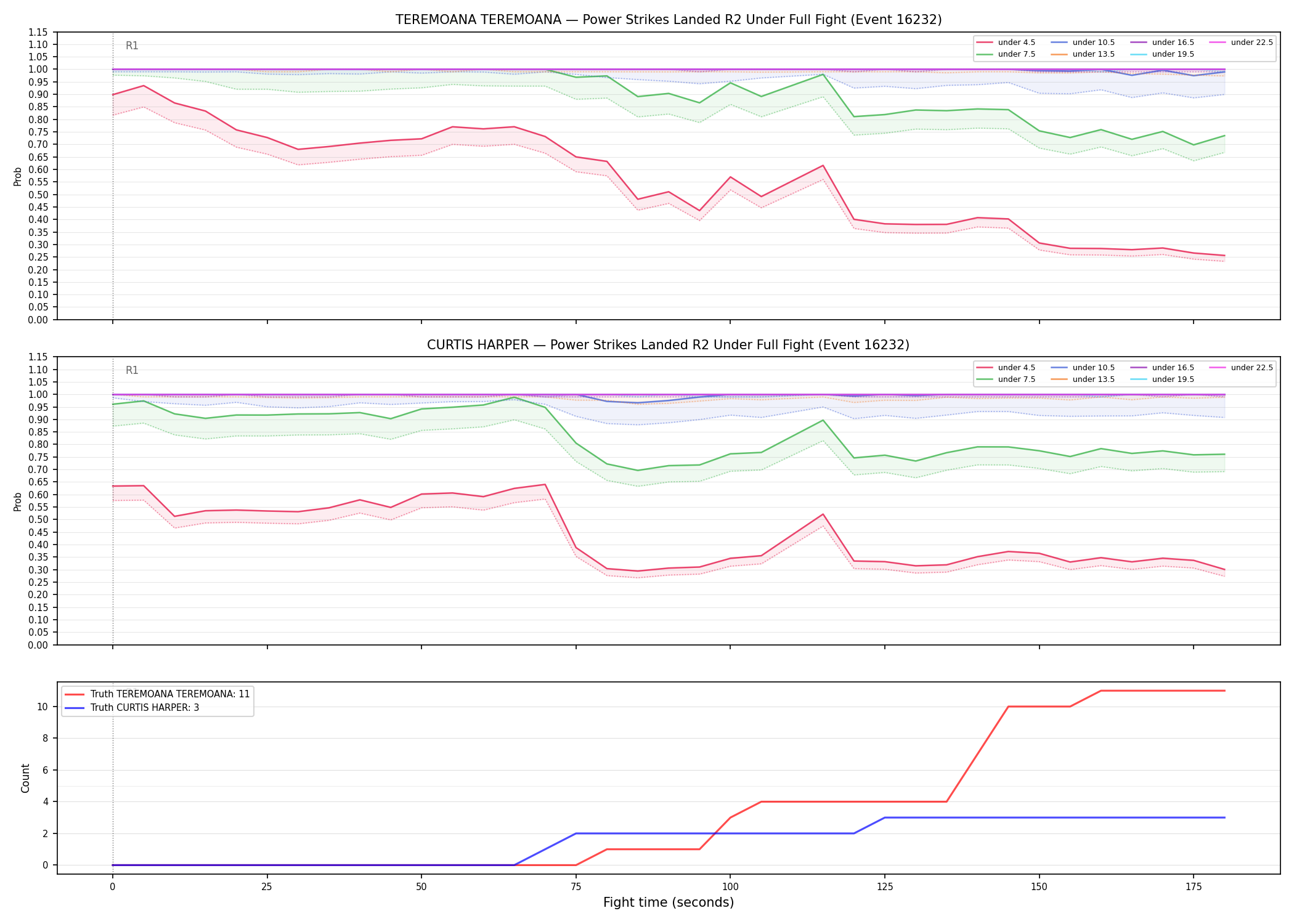
Task: Click tick label '0.00' on TEREMOANA chart
Action: [x=38, y=320]
